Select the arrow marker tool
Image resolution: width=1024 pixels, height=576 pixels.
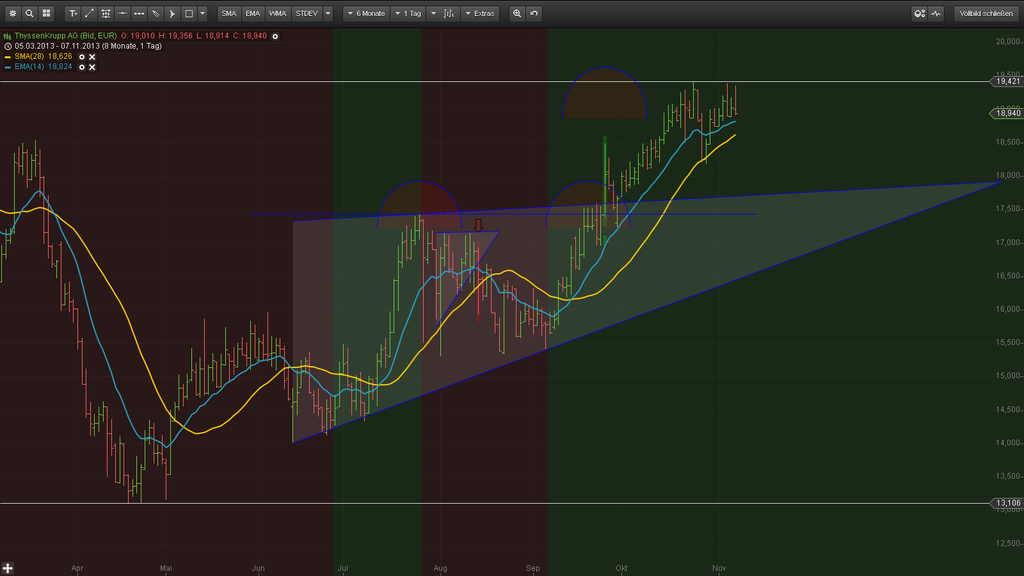(172, 13)
